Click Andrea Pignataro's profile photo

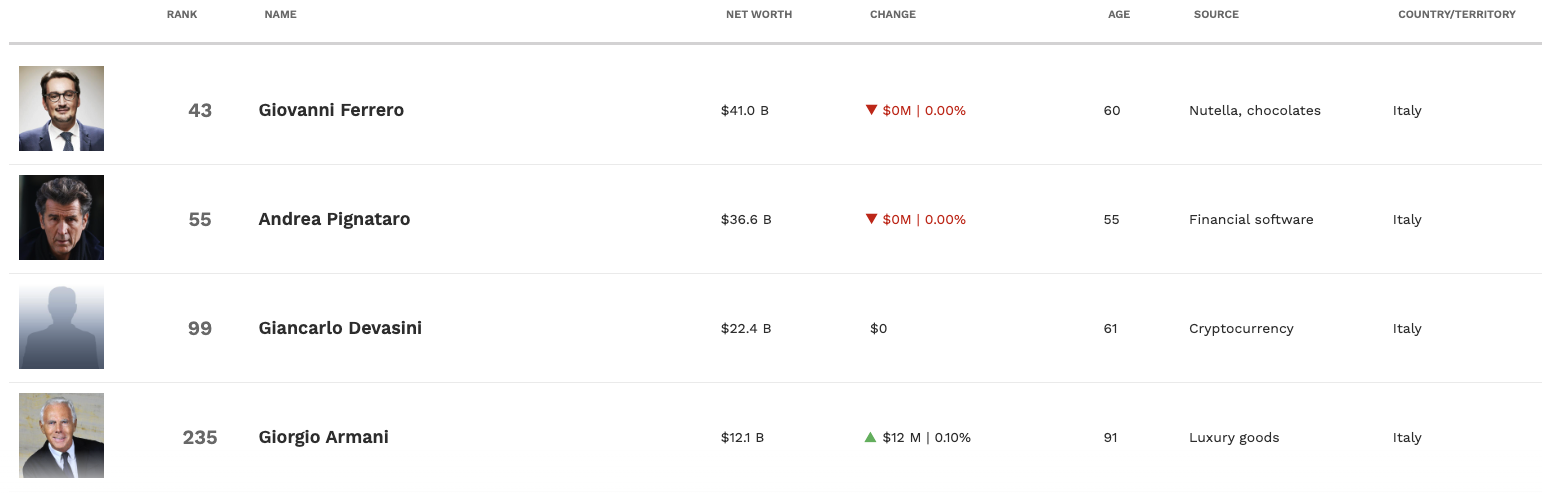pyautogui.click(x=61, y=218)
